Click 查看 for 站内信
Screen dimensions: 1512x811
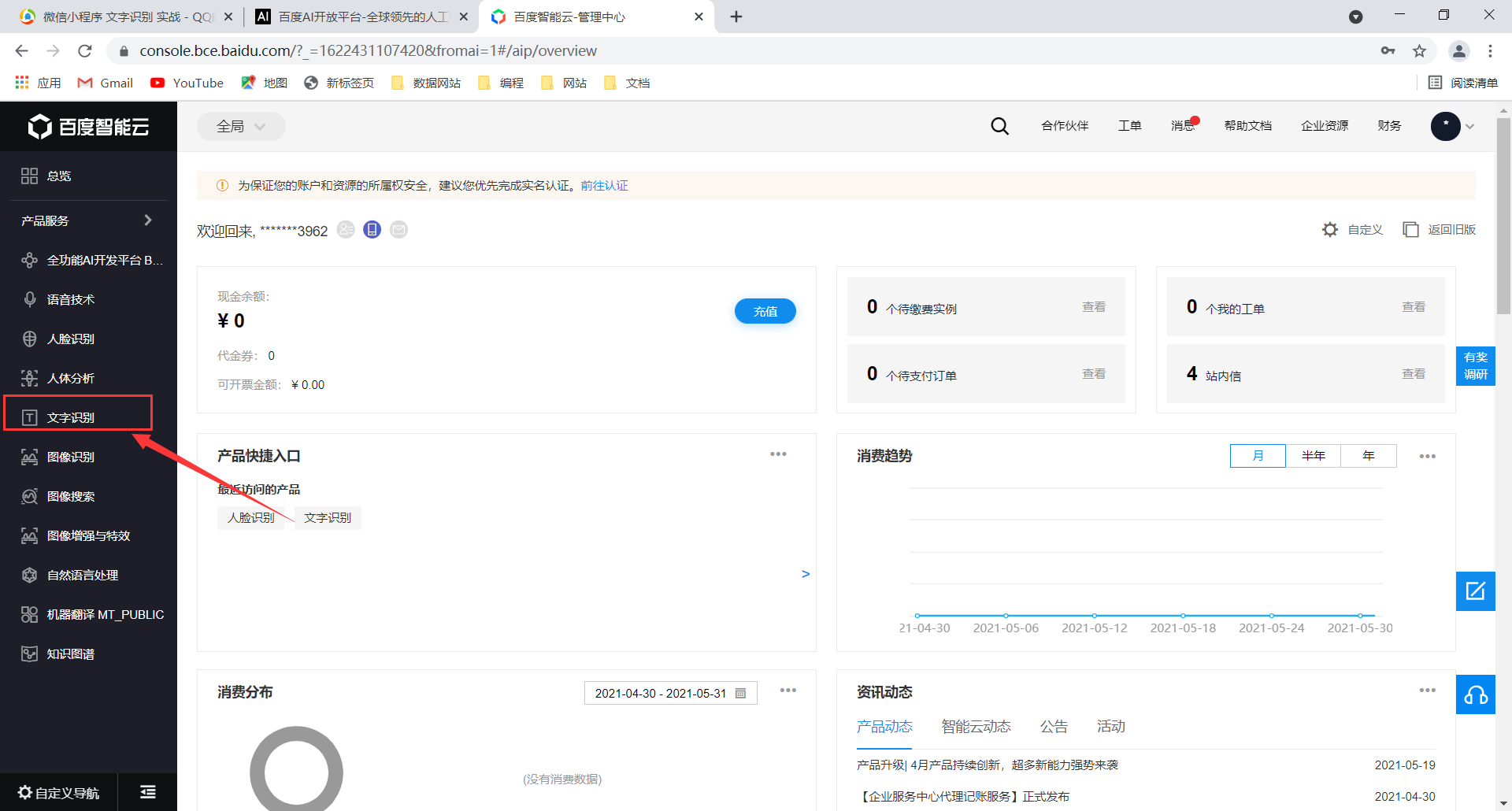pyautogui.click(x=1413, y=374)
